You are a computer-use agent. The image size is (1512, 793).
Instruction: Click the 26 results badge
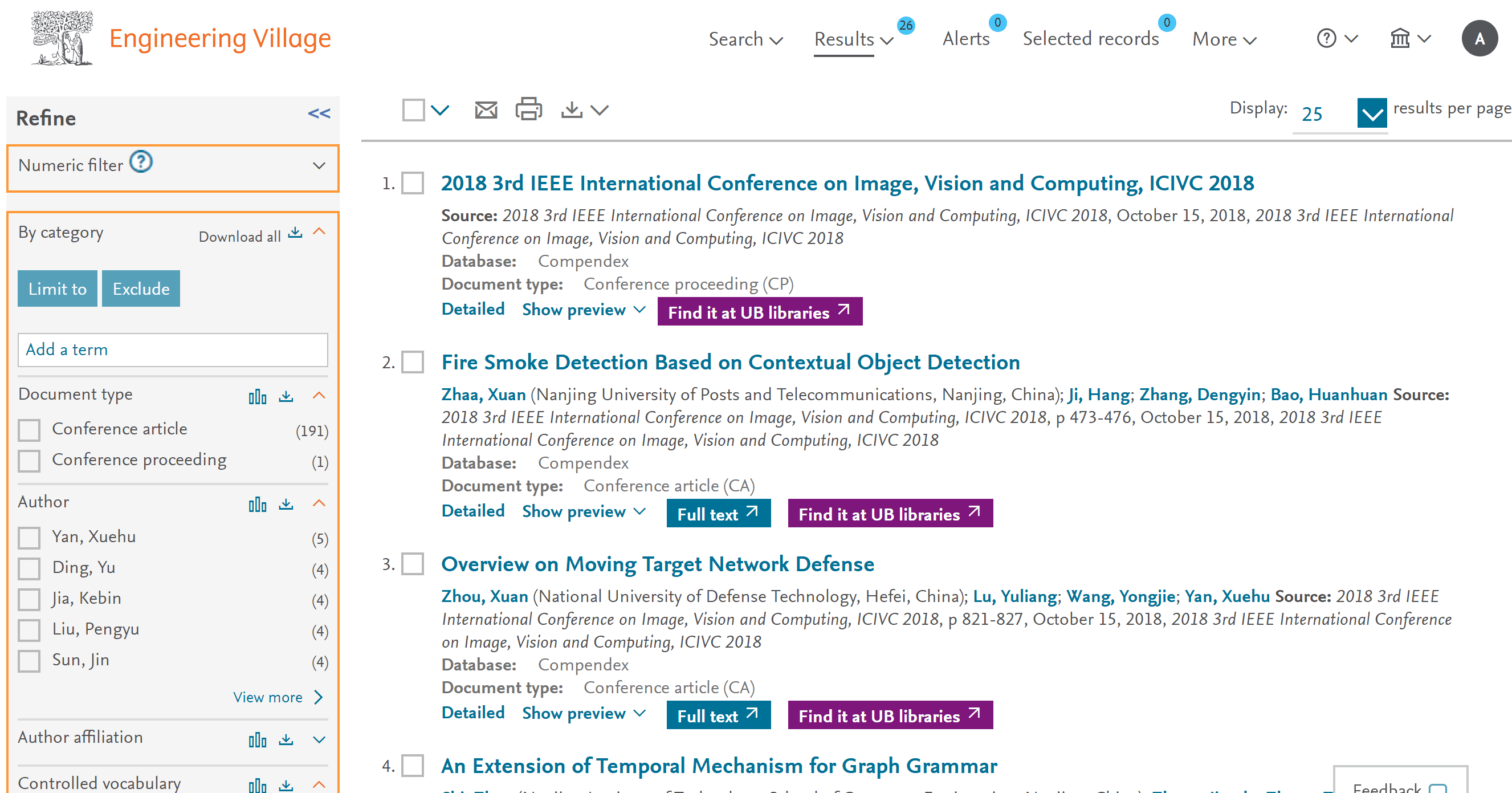pos(905,25)
